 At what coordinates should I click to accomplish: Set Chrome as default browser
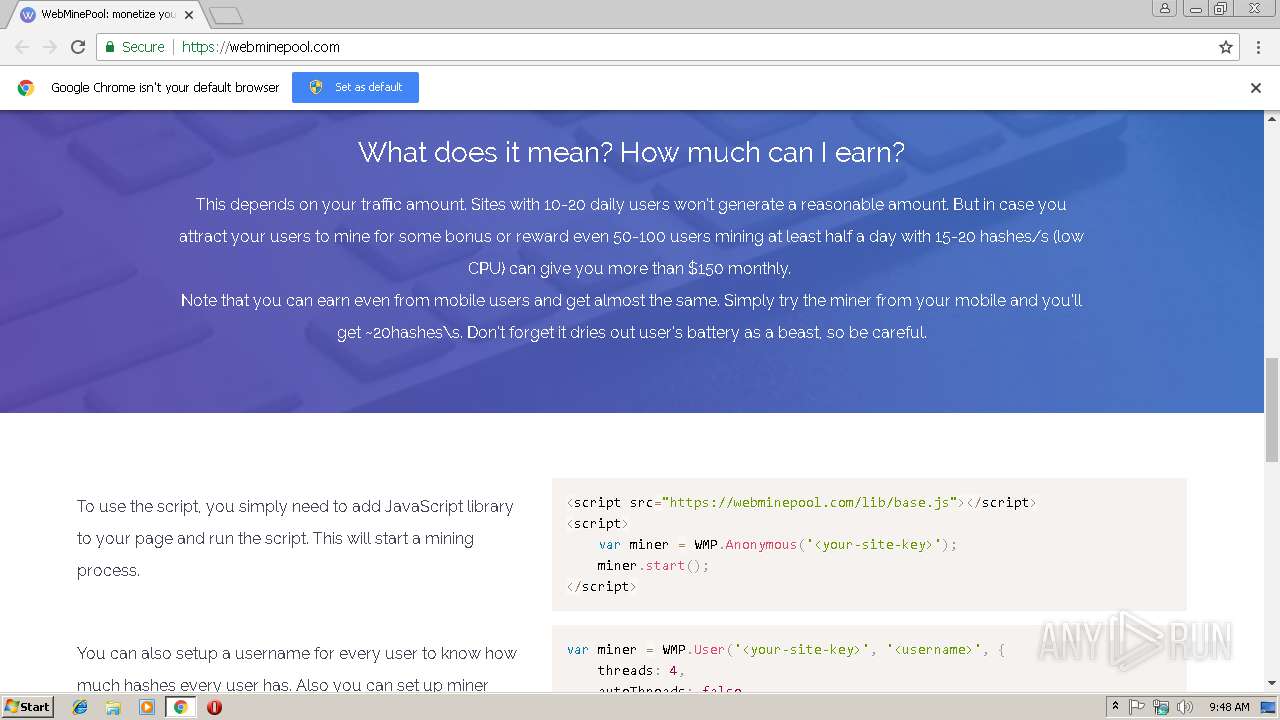point(355,87)
